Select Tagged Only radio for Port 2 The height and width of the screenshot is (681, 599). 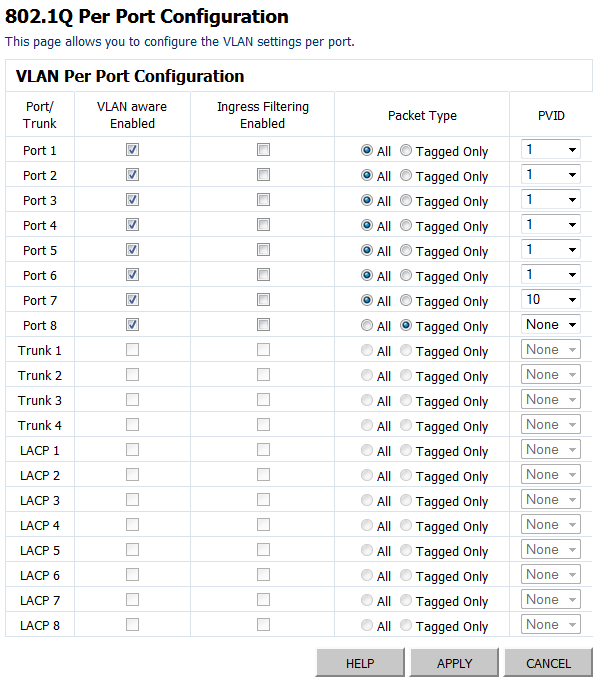click(x=406, y=175)
